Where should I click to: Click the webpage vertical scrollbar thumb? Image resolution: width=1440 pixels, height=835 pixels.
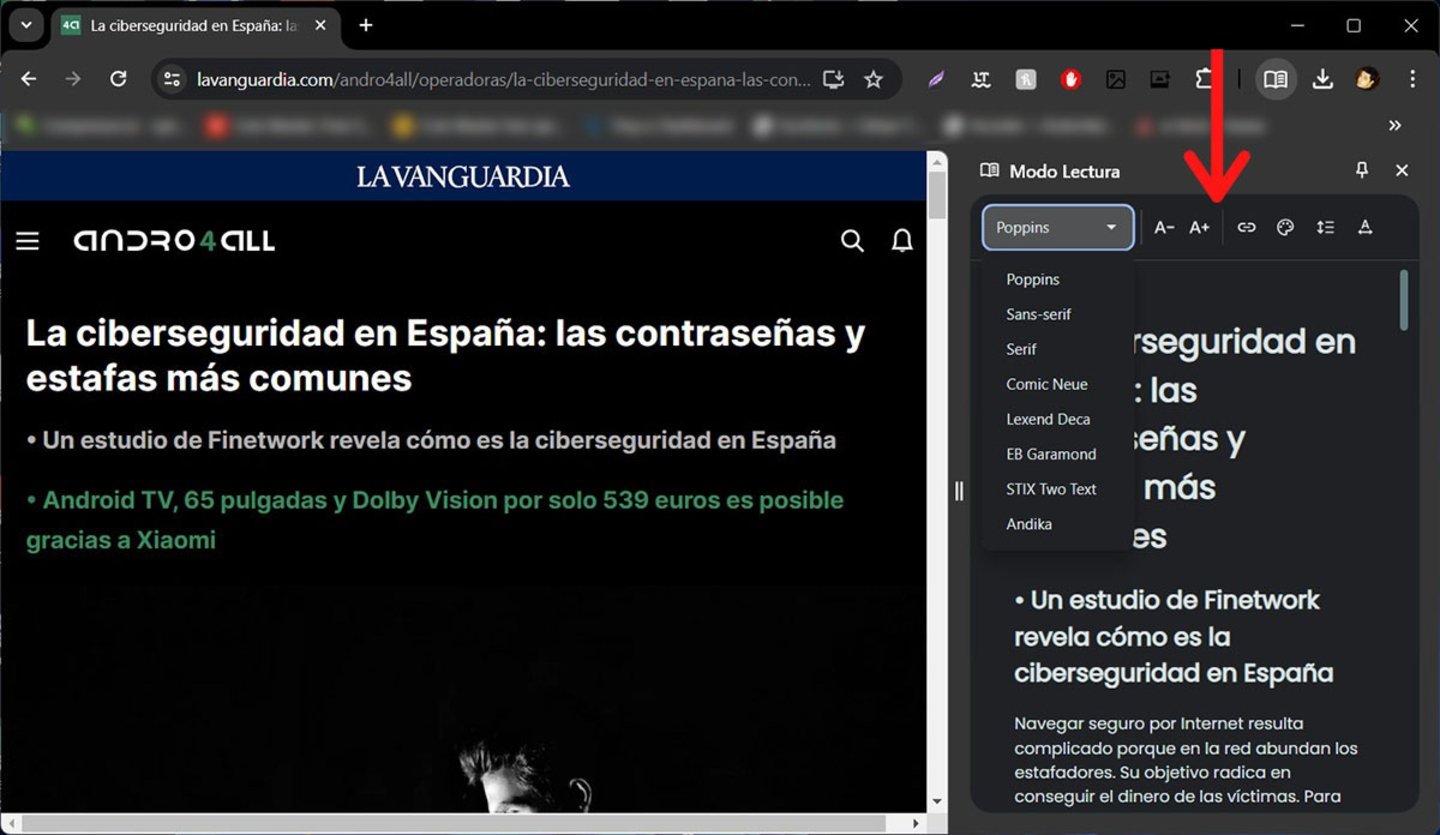[x=937, y=195]
